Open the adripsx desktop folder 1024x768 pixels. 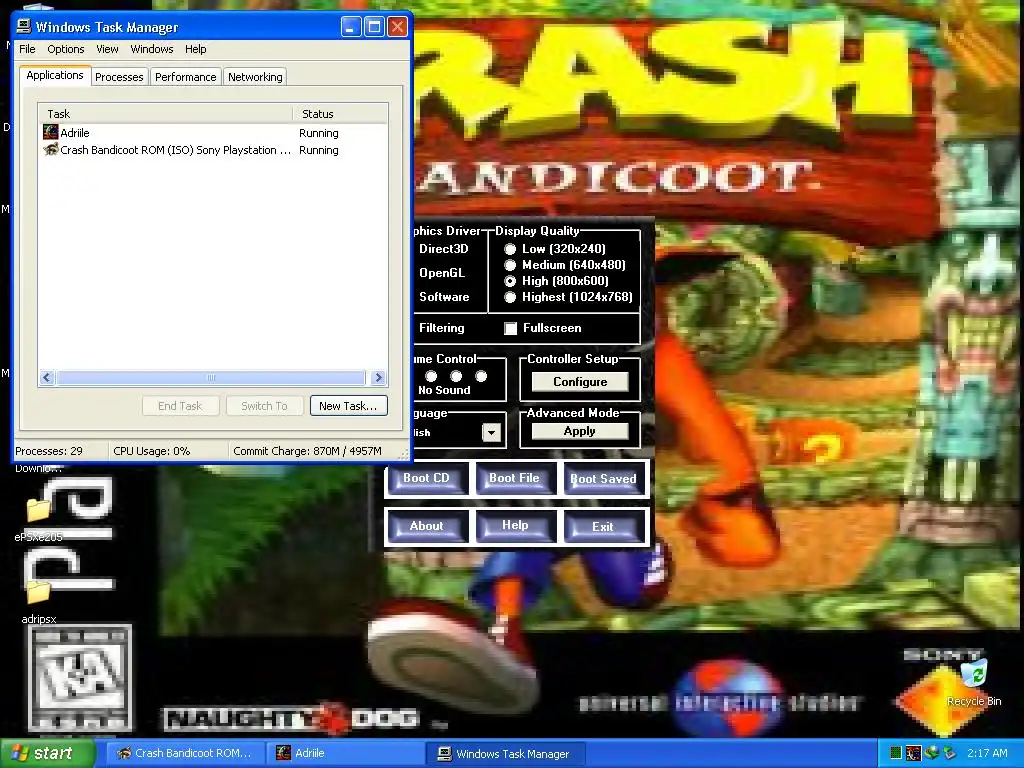tap(39, 601)
